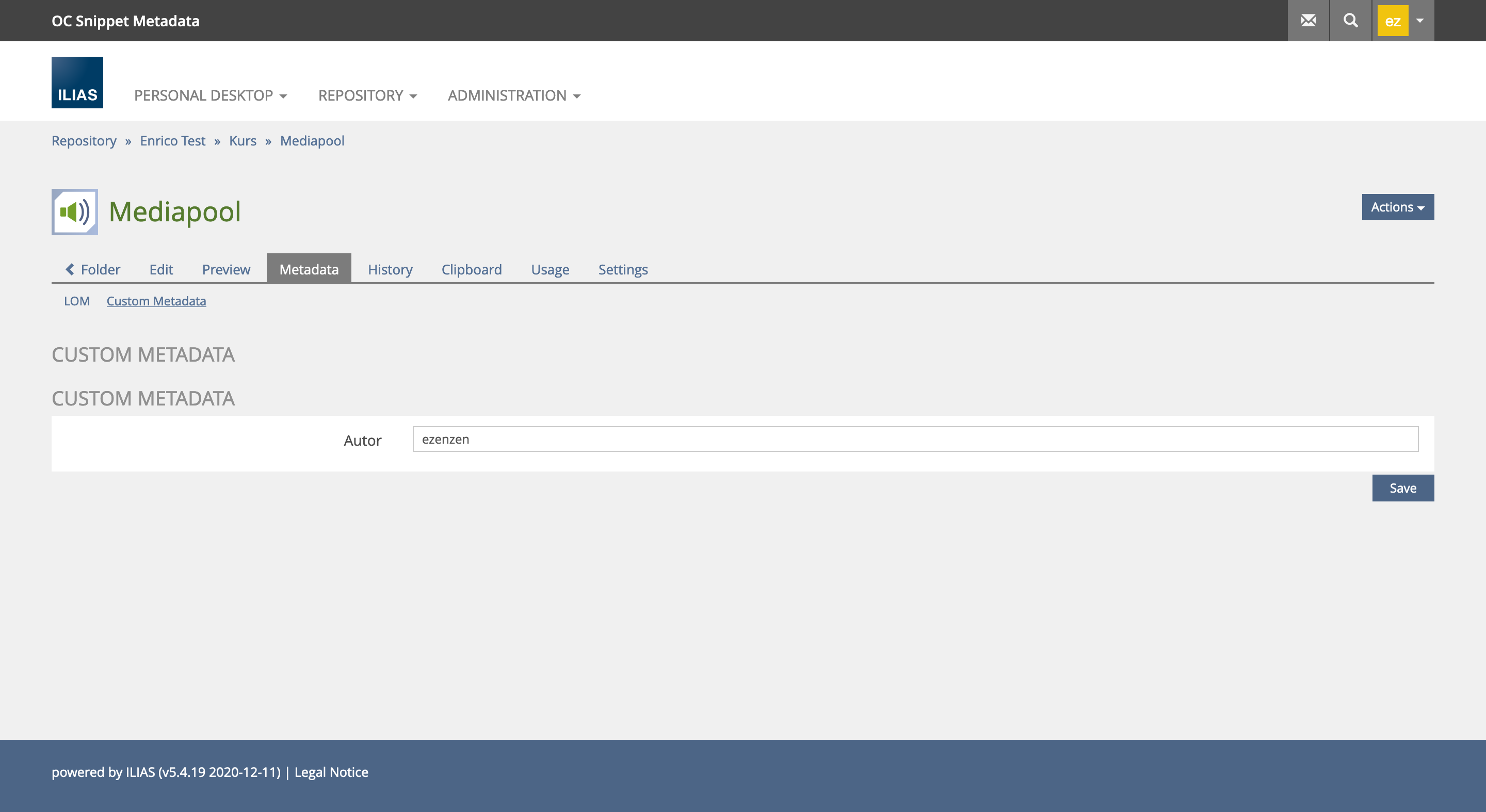Click the Mediapool speaker icon

(x=74, y=212)
